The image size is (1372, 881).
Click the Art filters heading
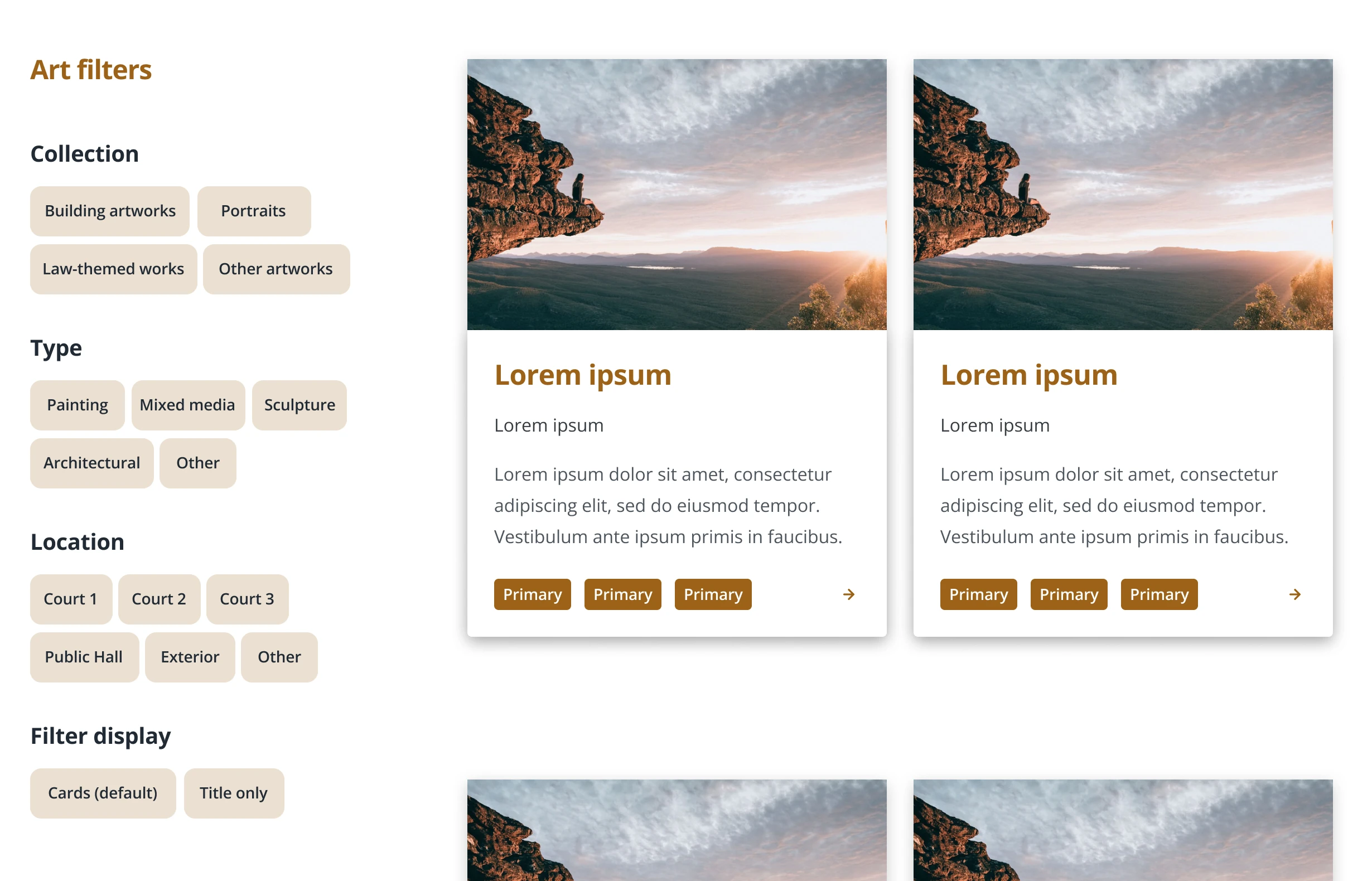[x=91, y=70]
